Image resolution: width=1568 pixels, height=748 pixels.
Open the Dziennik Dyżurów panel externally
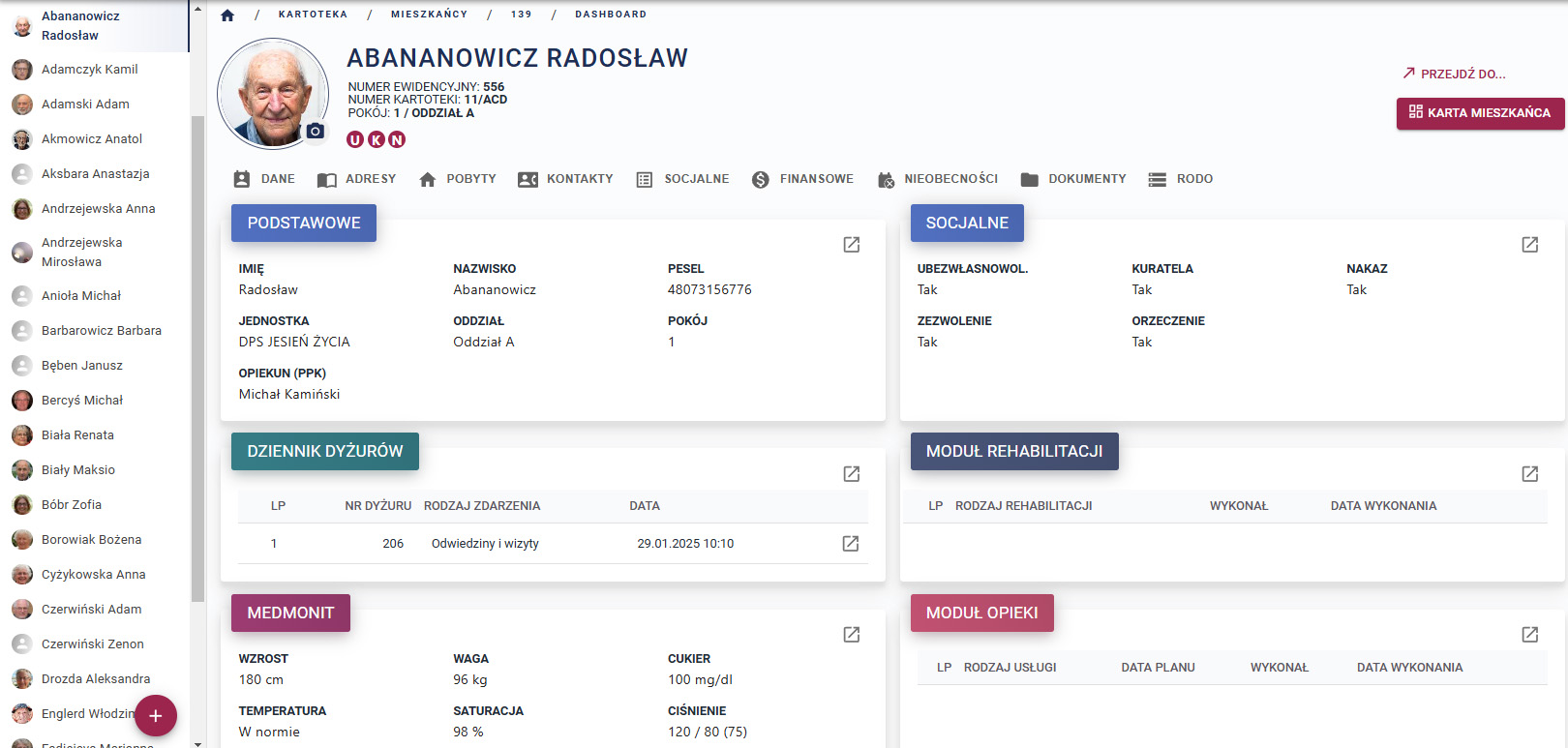(852, 474)
